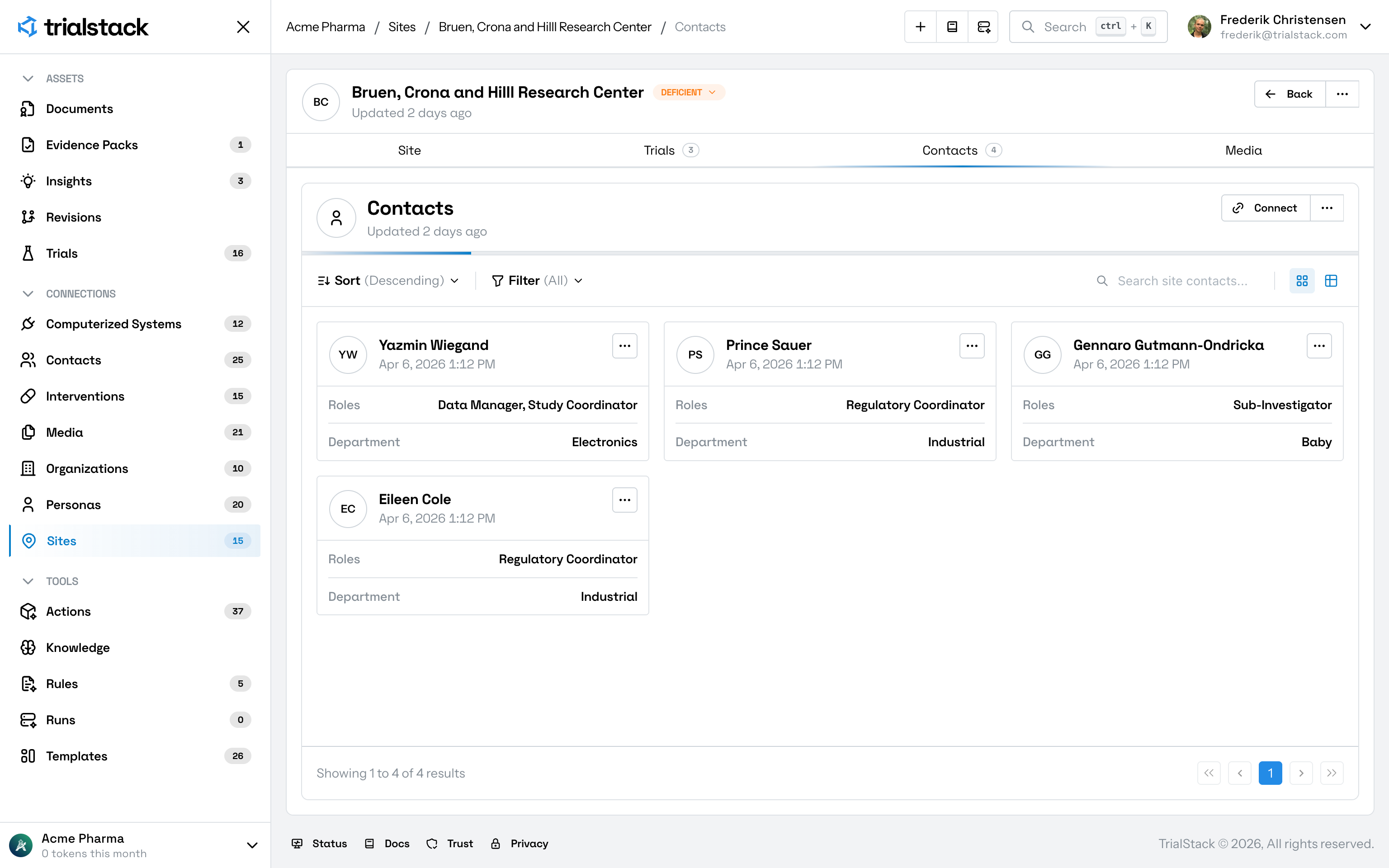Switch to the Trials tab
1389x868 pixels.
click(x=671, y=151)
